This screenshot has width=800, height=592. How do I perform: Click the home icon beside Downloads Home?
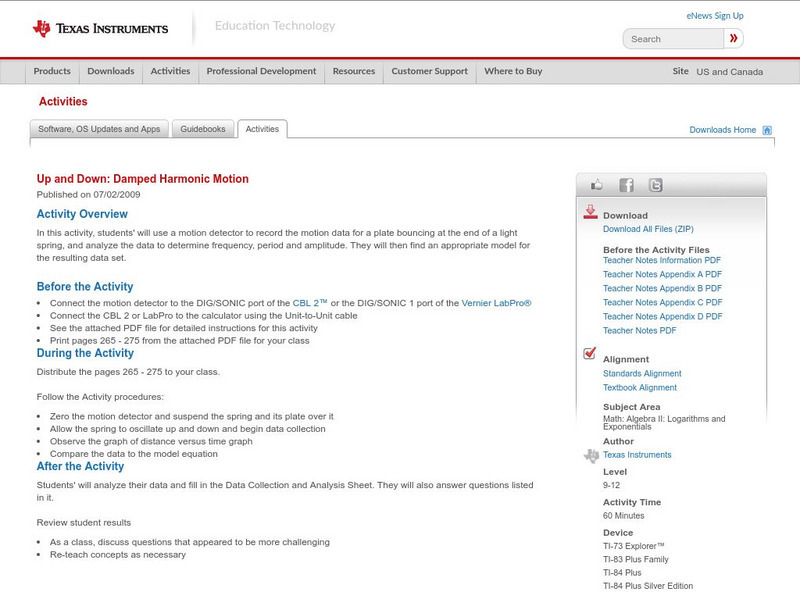767,130
